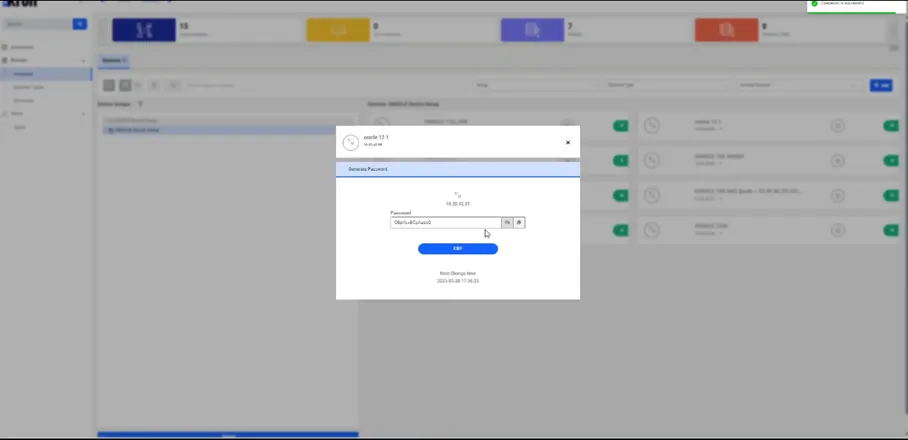
Task: Focus the sidebar search box
Action: pyautogui.click(x=37, y=24)
